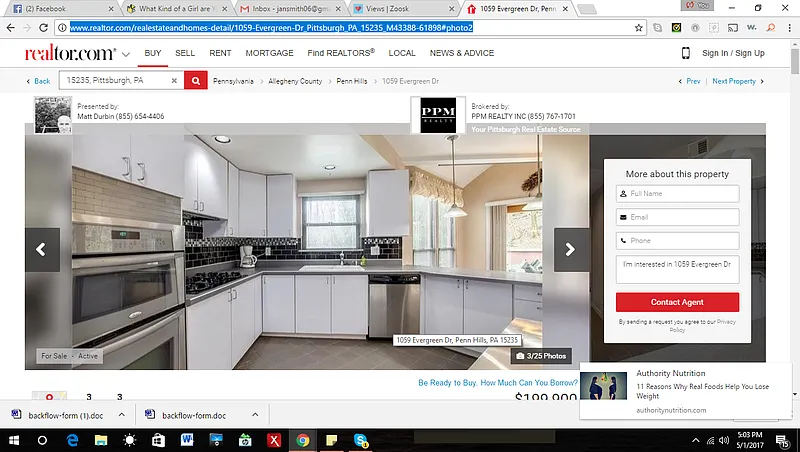Show hidden system tray icons
800x452 pixels.
tap(695, 440)
